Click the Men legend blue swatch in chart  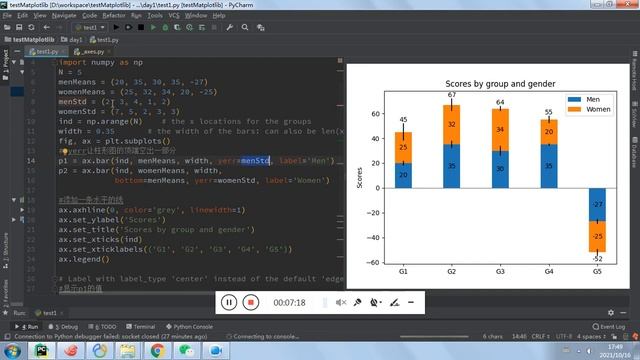coord(574,99)
